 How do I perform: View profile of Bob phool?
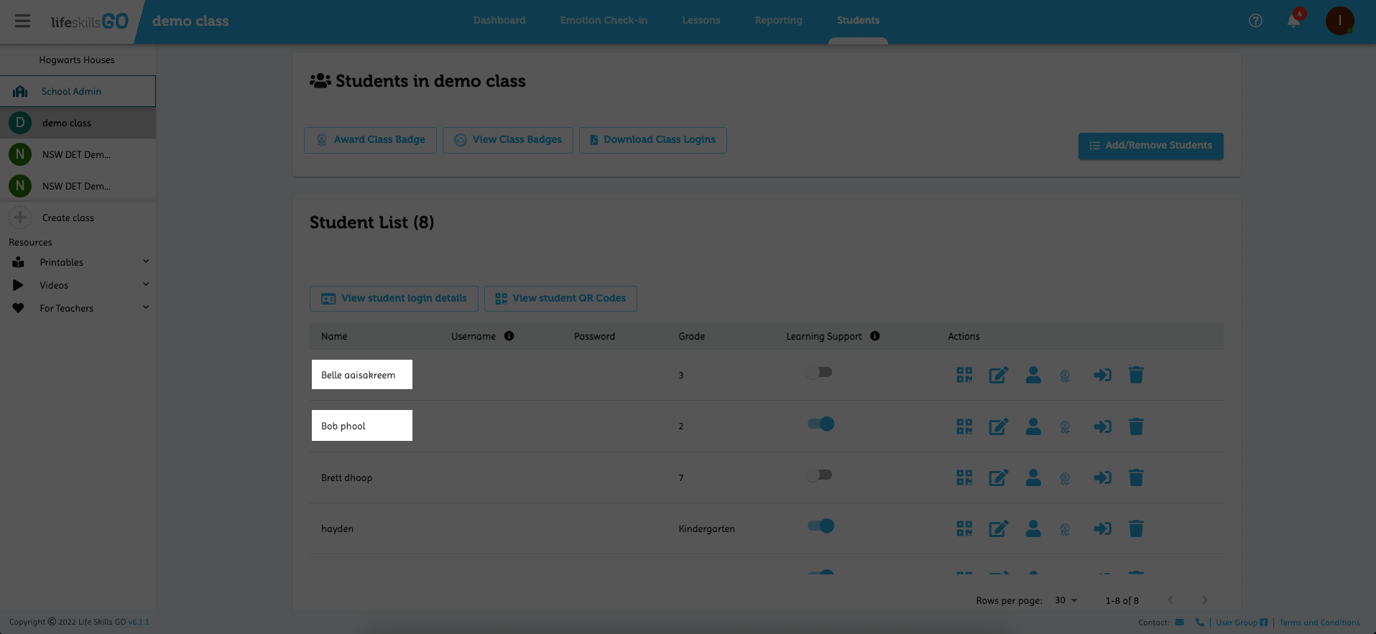pyautogui.click(x=1033, y=425)
